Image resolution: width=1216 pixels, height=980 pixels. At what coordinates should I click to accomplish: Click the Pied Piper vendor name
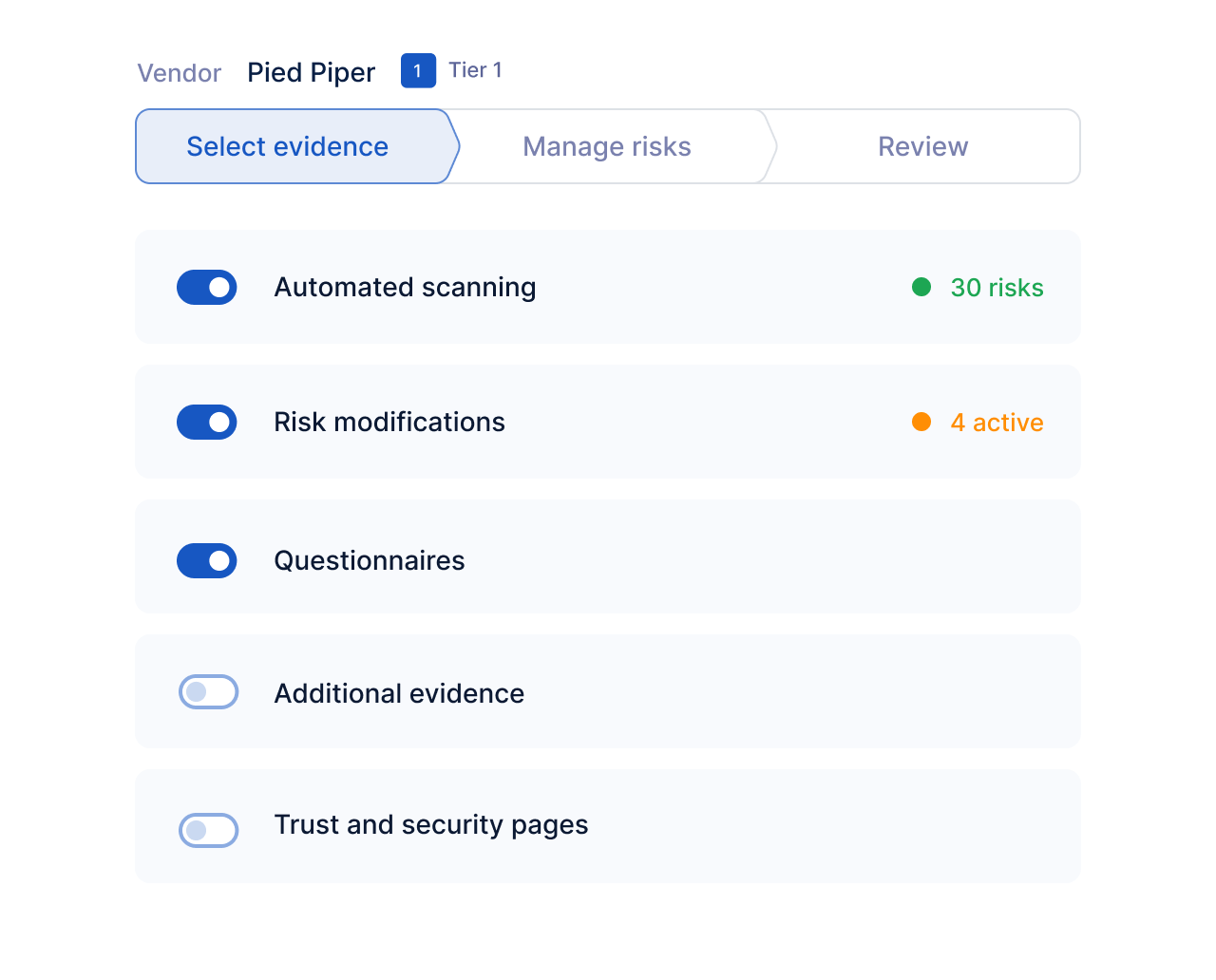tap(311, 71)
